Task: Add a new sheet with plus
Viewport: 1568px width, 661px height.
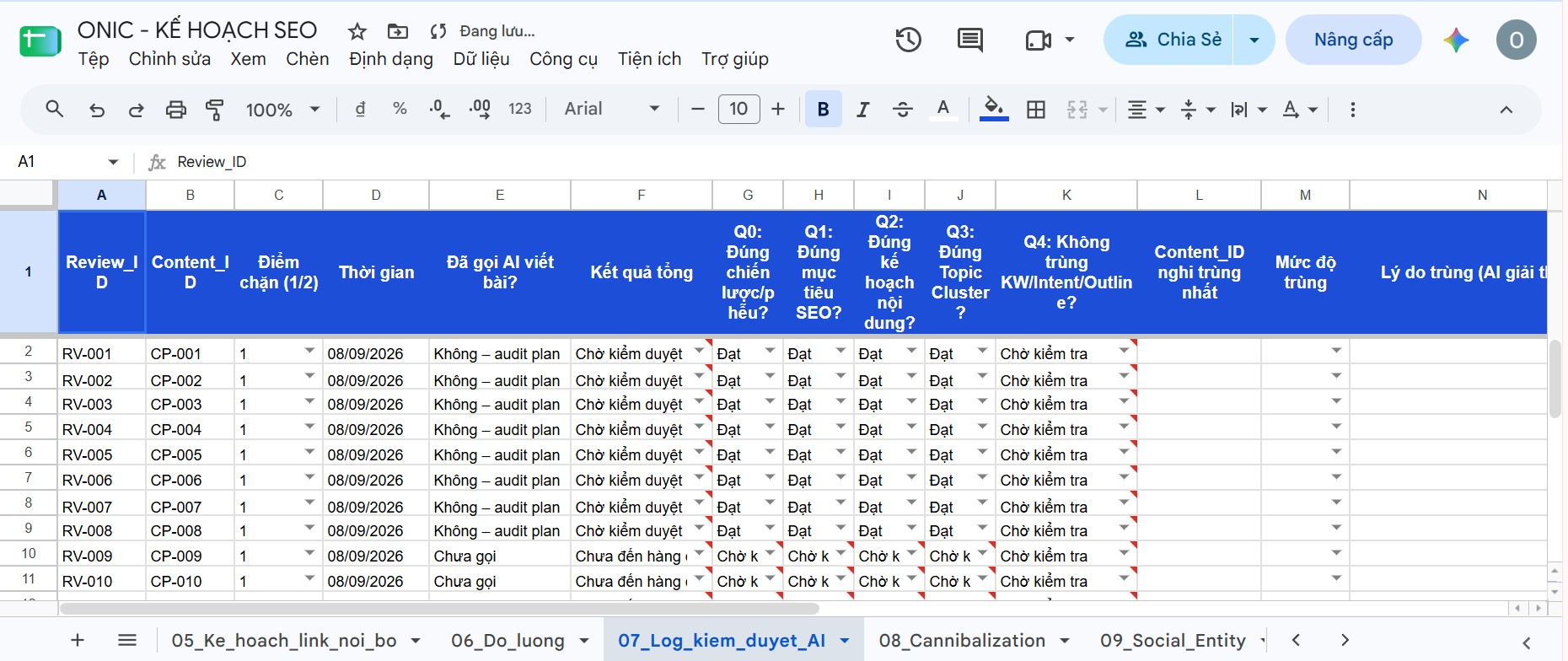Action: point(78,640)
